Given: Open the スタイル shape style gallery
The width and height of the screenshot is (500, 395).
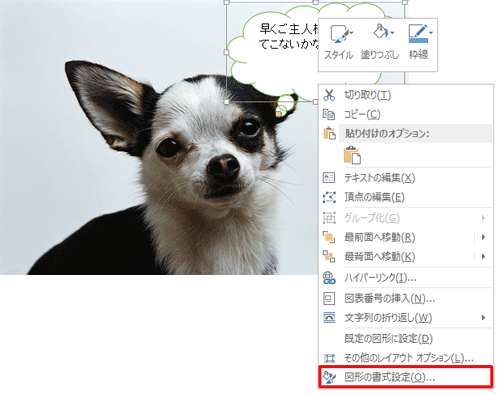Looking at the screenshot, I should coord(339,42).
